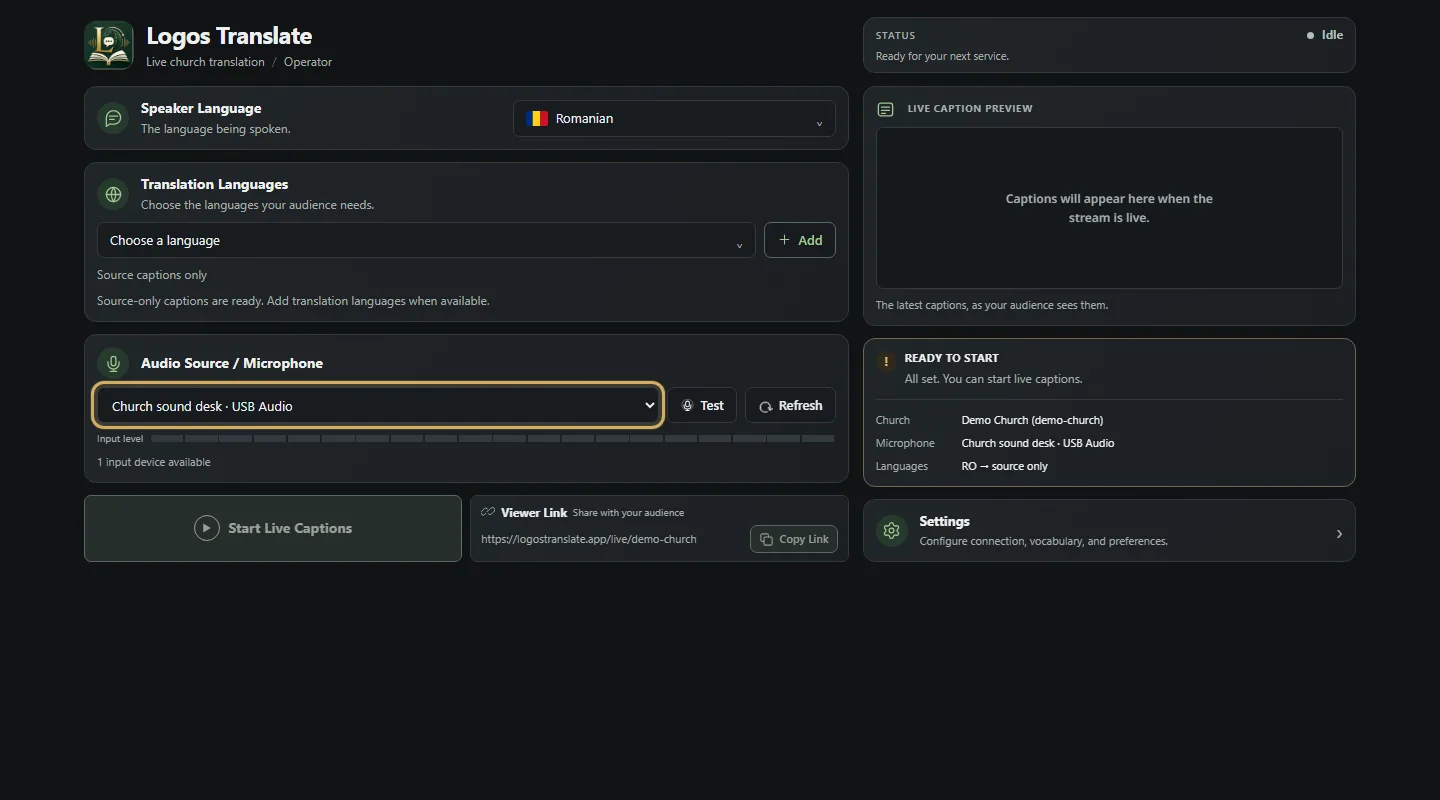Click the input level meter bar
The height and width of the screenshot is (800, 1440).
pos(493,439)
